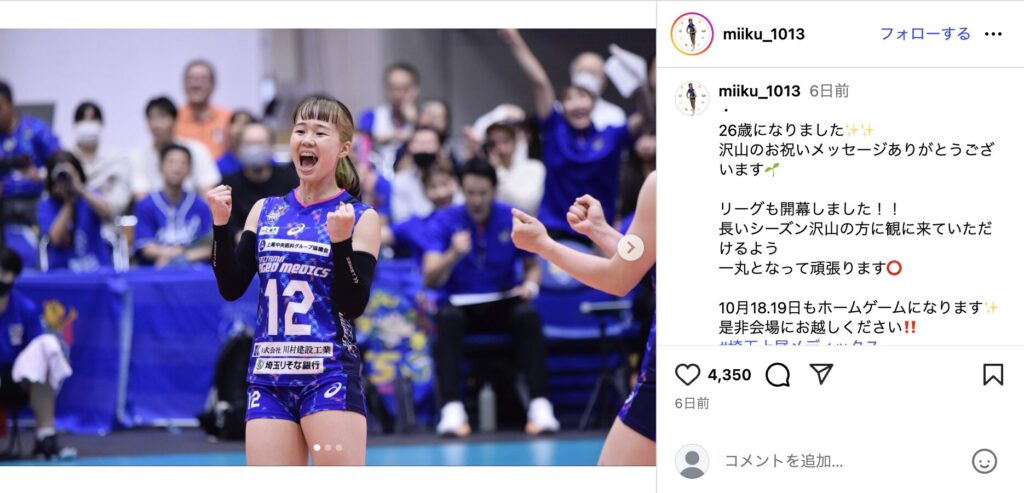
Task: Open emoji picker smiley icon
Action: (x=984, y=462)
